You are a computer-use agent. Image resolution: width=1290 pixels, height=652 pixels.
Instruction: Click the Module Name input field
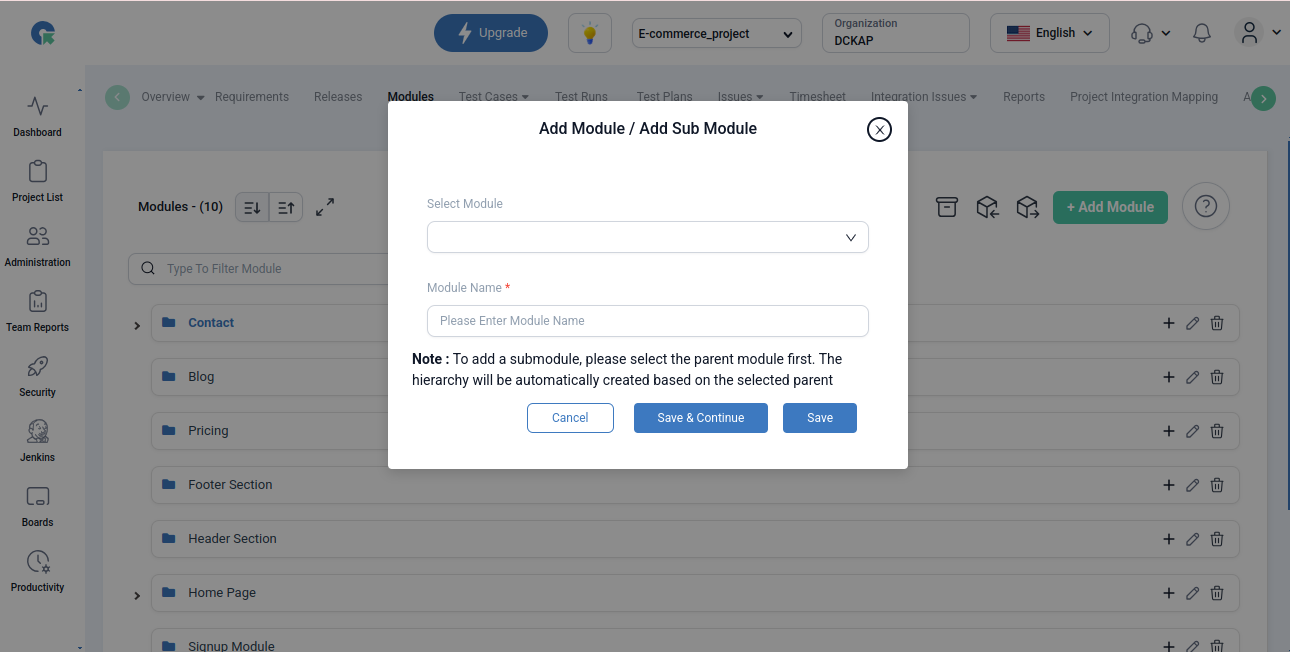(x=647, y=321)
